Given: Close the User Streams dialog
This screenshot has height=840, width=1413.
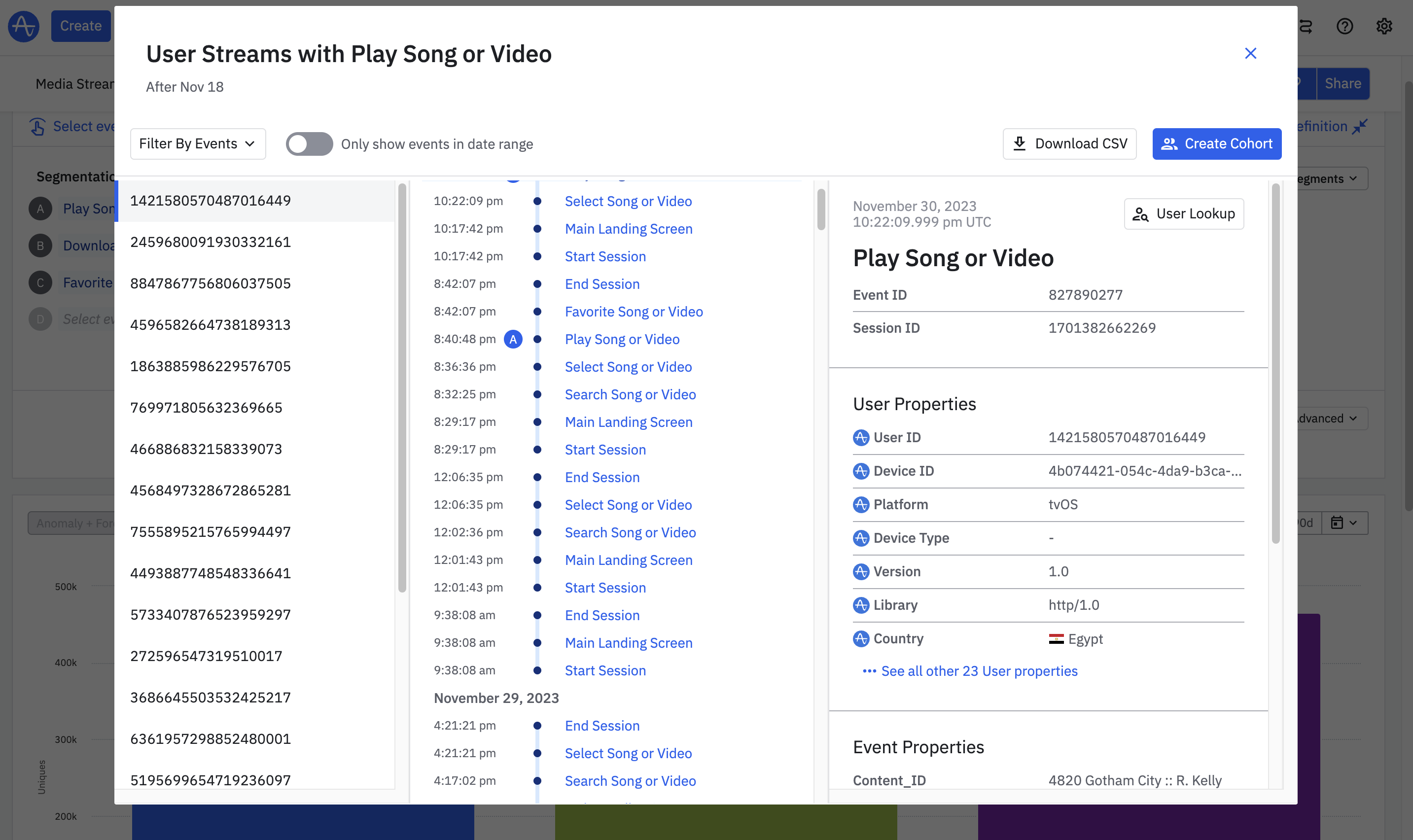Looking at the screenshot, I should 1250,53.
